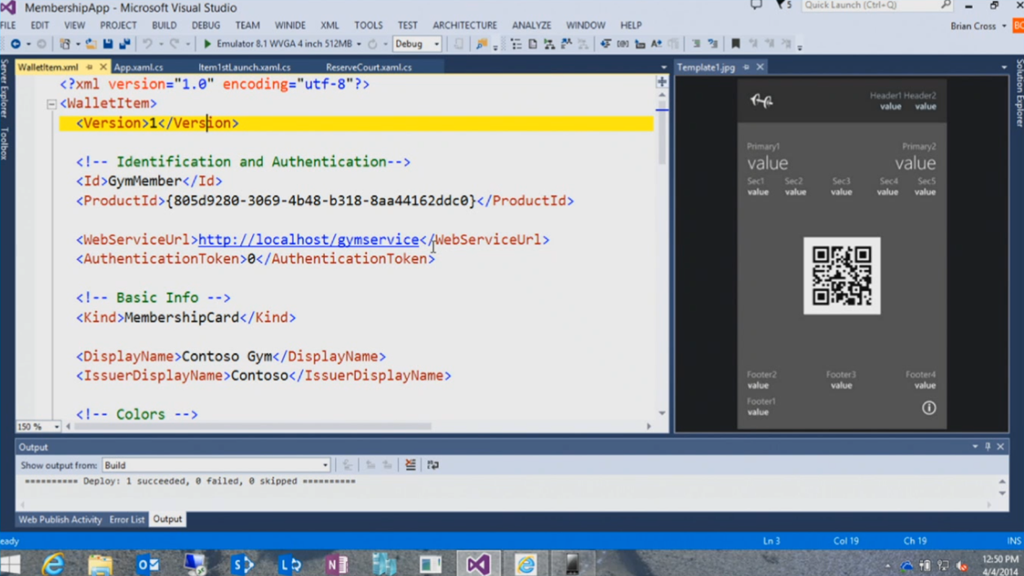The image size is (1024, 576).
Task: Open the editor tab list dropdown arrow
Action: coord(664,67)
